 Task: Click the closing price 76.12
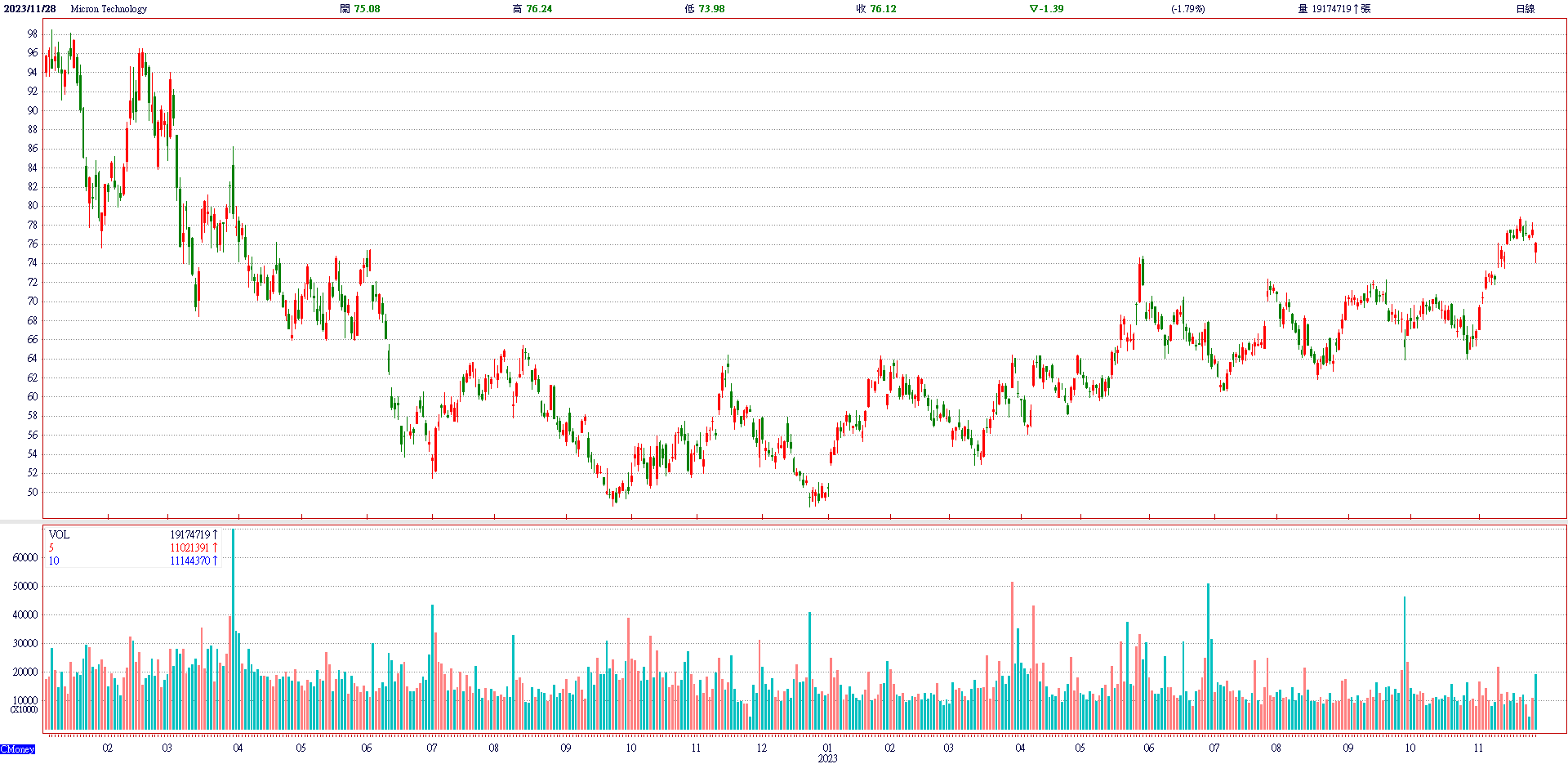coord(883,9)
